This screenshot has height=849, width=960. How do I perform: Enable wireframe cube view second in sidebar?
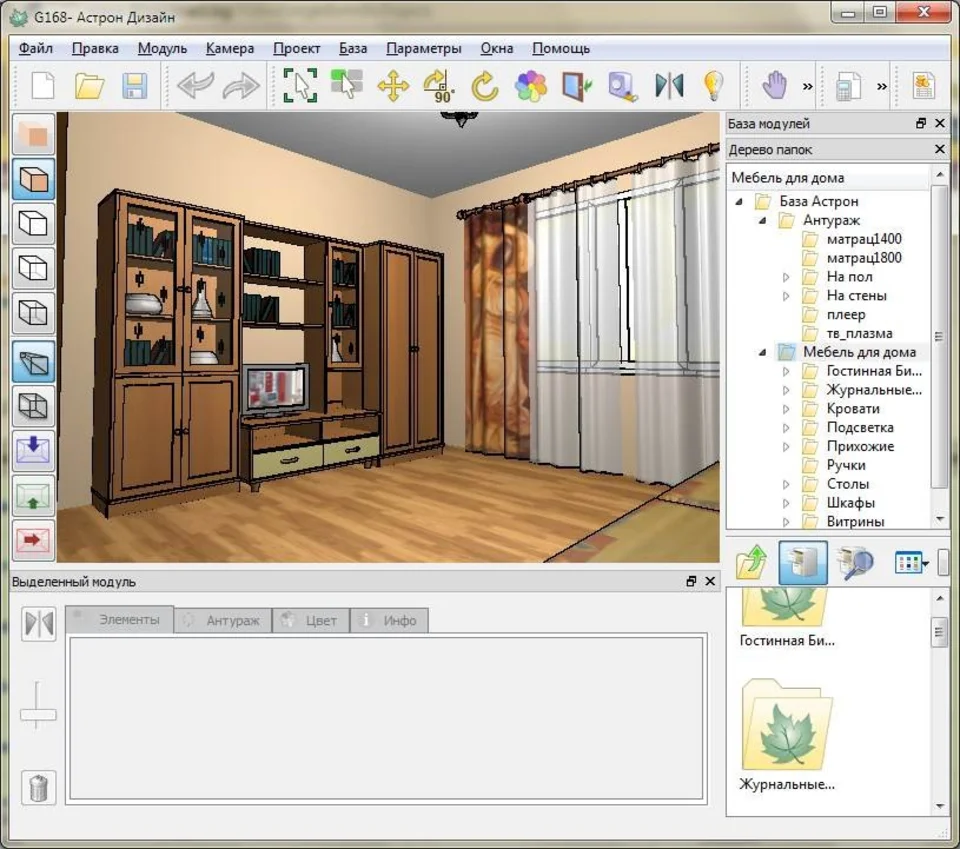(x=34, y=223)
